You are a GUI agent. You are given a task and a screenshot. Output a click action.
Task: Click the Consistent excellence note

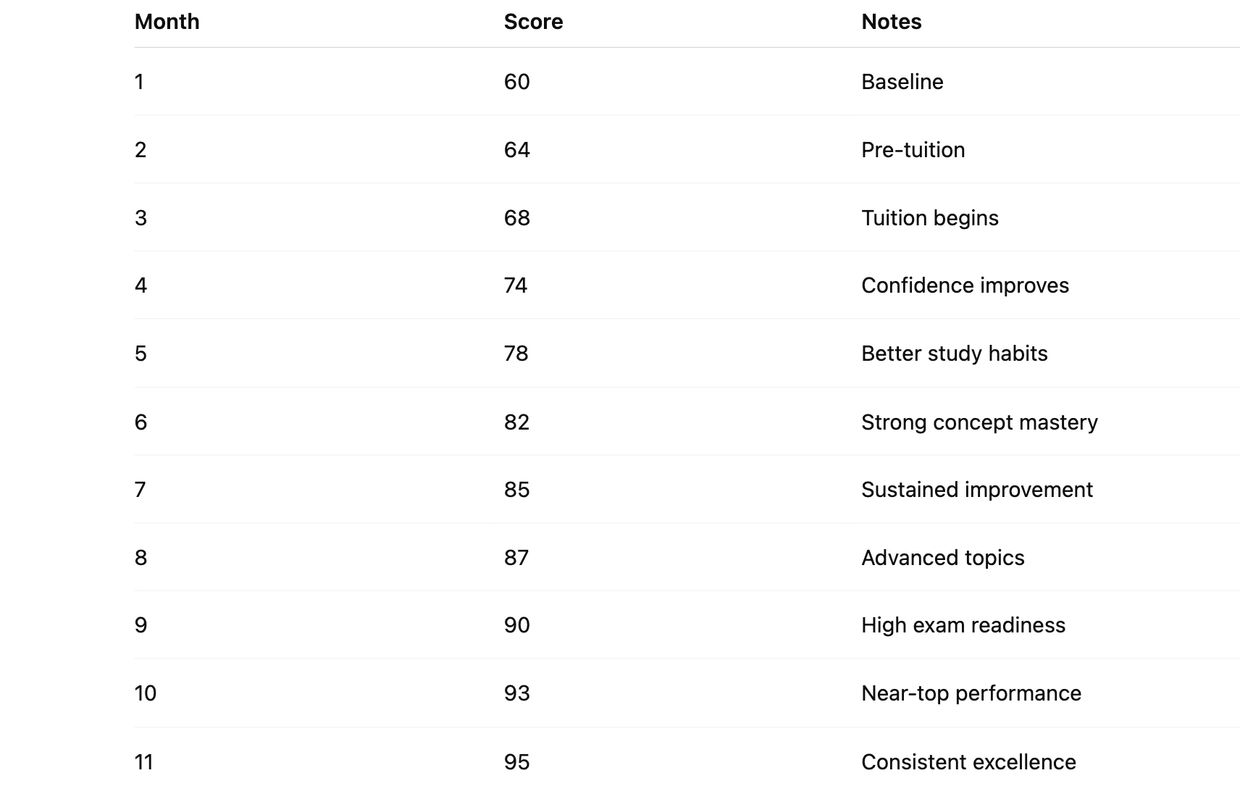point(969,762)
